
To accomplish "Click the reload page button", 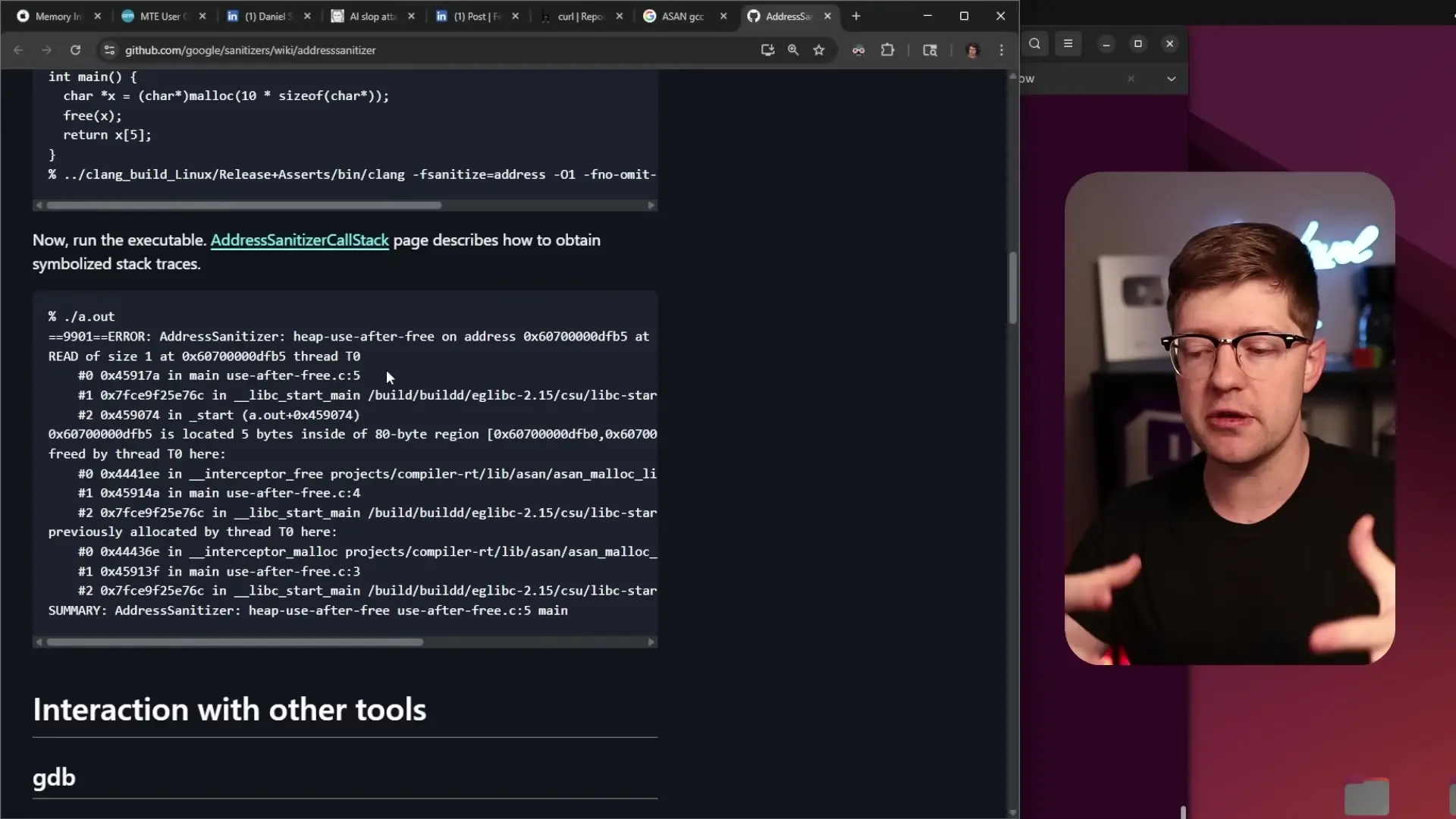I will (x=75, y=50).
